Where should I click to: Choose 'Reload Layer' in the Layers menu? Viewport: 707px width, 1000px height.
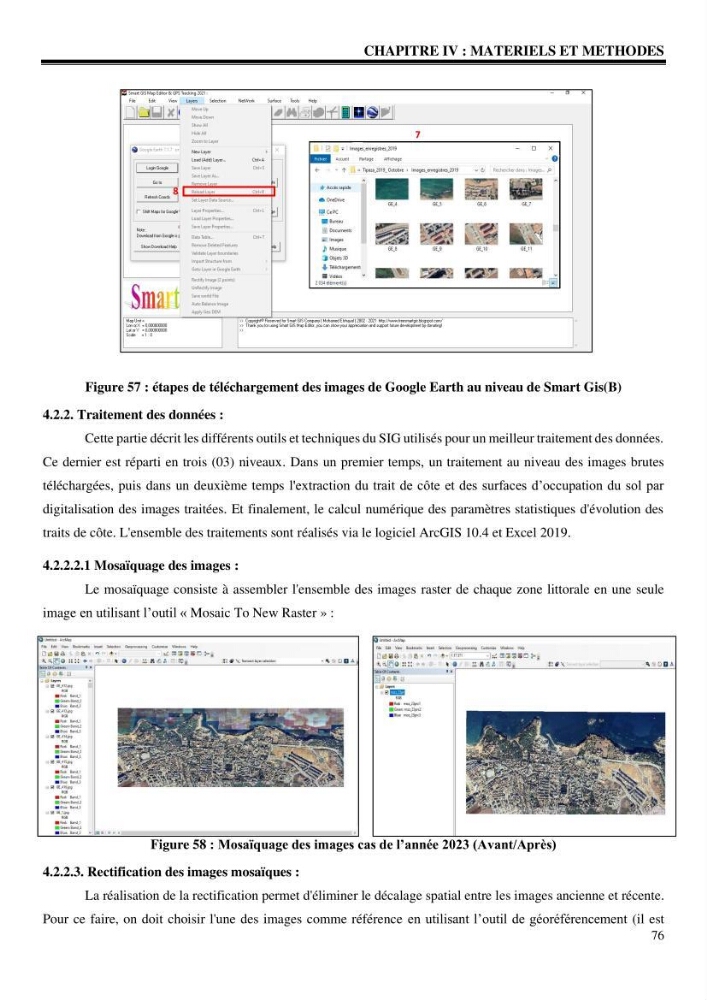click(x=229, y=191)
